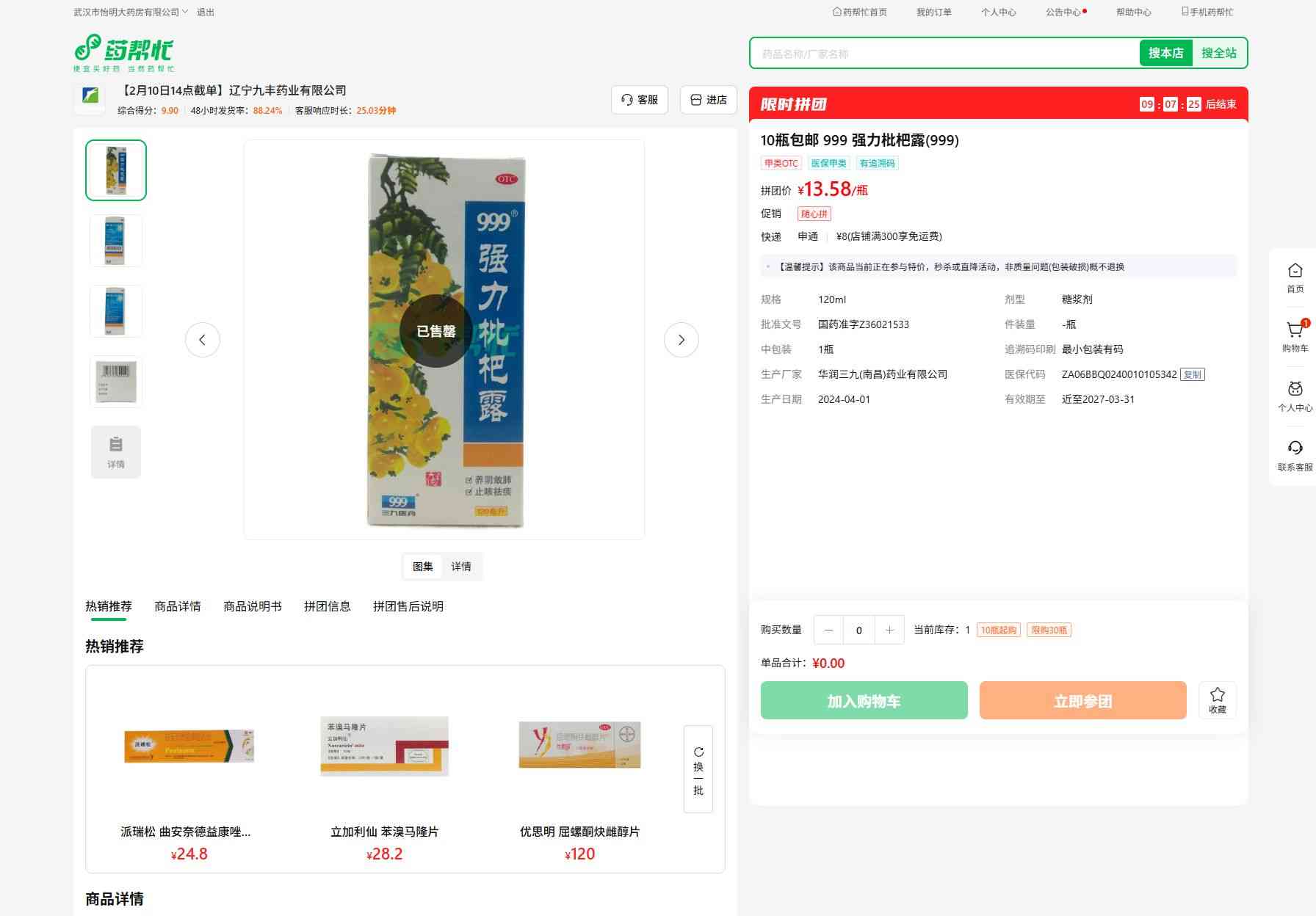Image resolution: width=1316 pixels, height=916 pixels.
Task: Select the barcode thumbnail image
Action: pos(116,381)
